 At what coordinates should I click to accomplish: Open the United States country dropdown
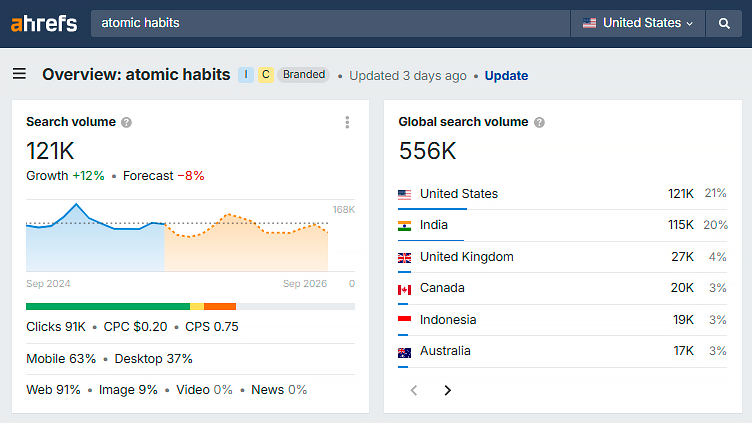637,23
